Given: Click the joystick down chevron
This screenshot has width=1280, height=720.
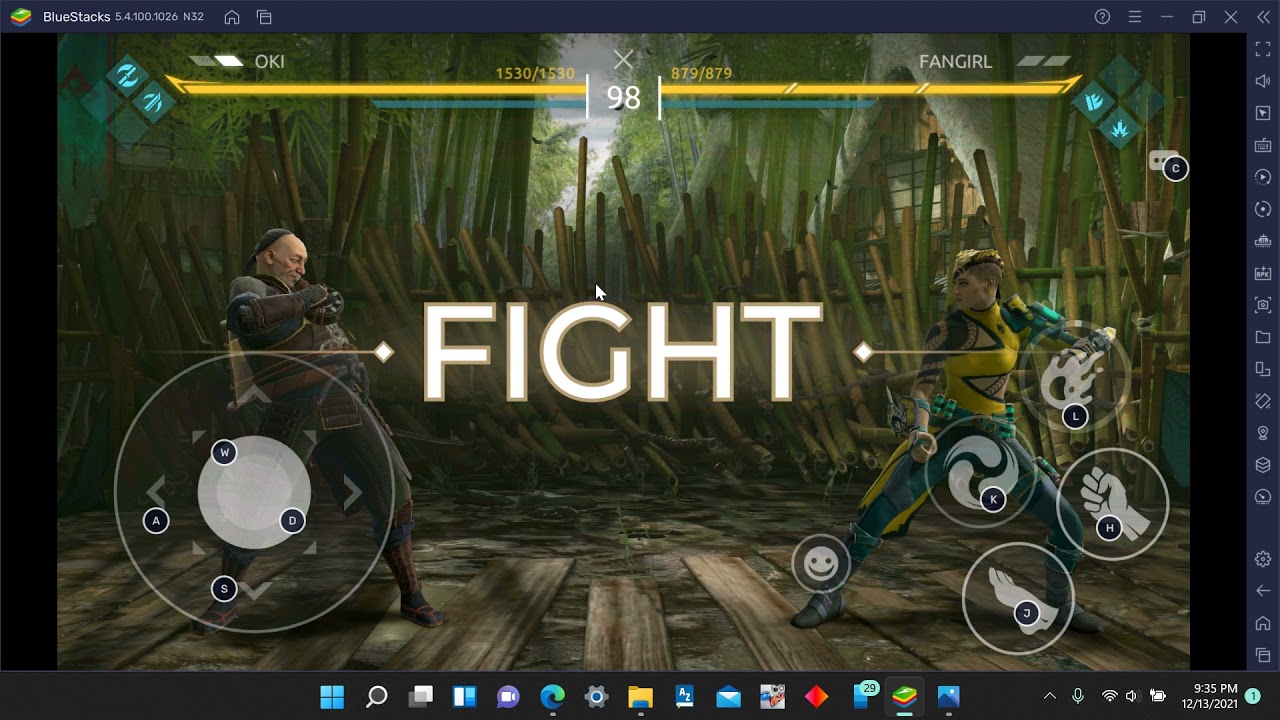Looking at the screenshot, I should tap(256, 590).
